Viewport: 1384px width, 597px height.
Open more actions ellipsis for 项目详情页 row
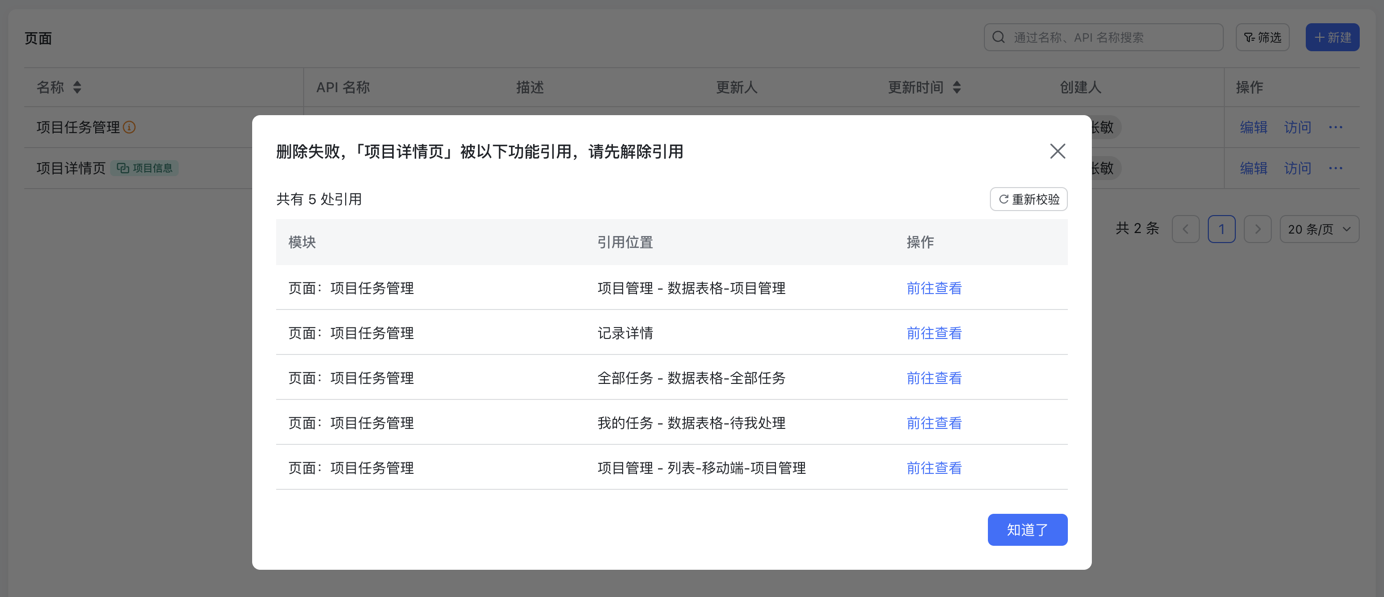(1336, 168)
